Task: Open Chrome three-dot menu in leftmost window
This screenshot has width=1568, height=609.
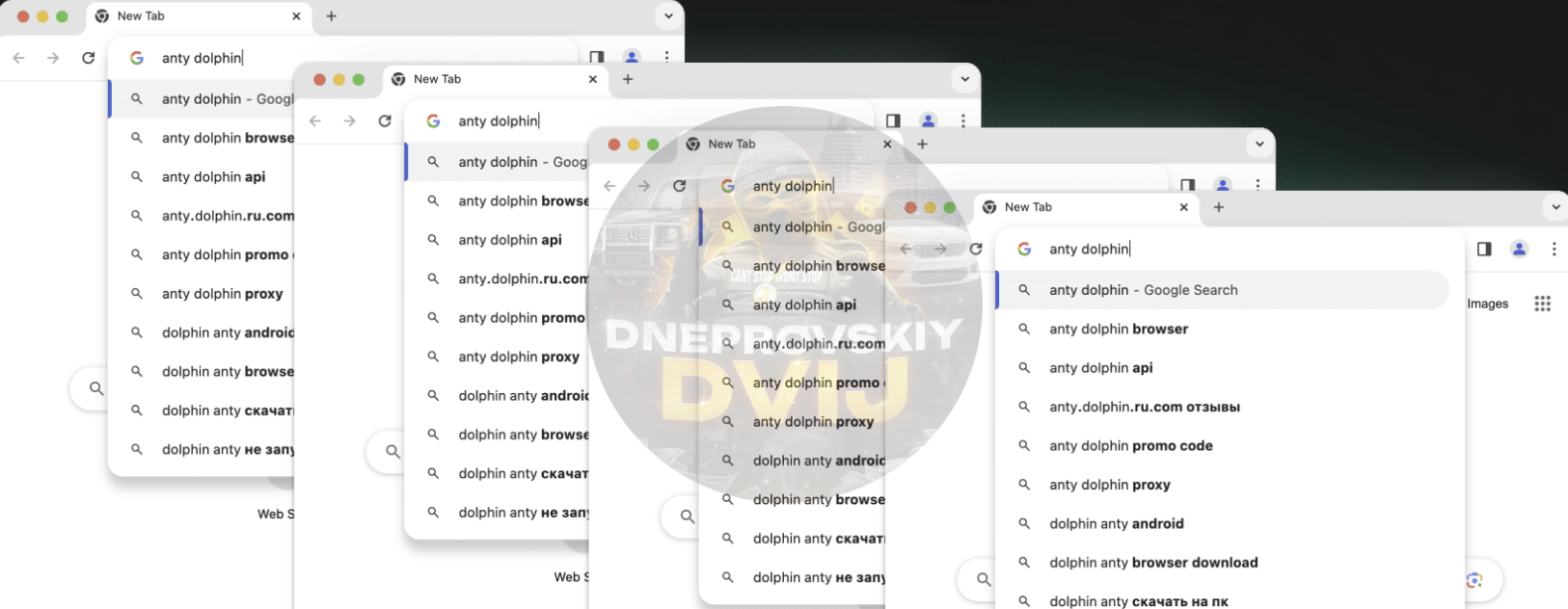Action: tap(666, 58)
